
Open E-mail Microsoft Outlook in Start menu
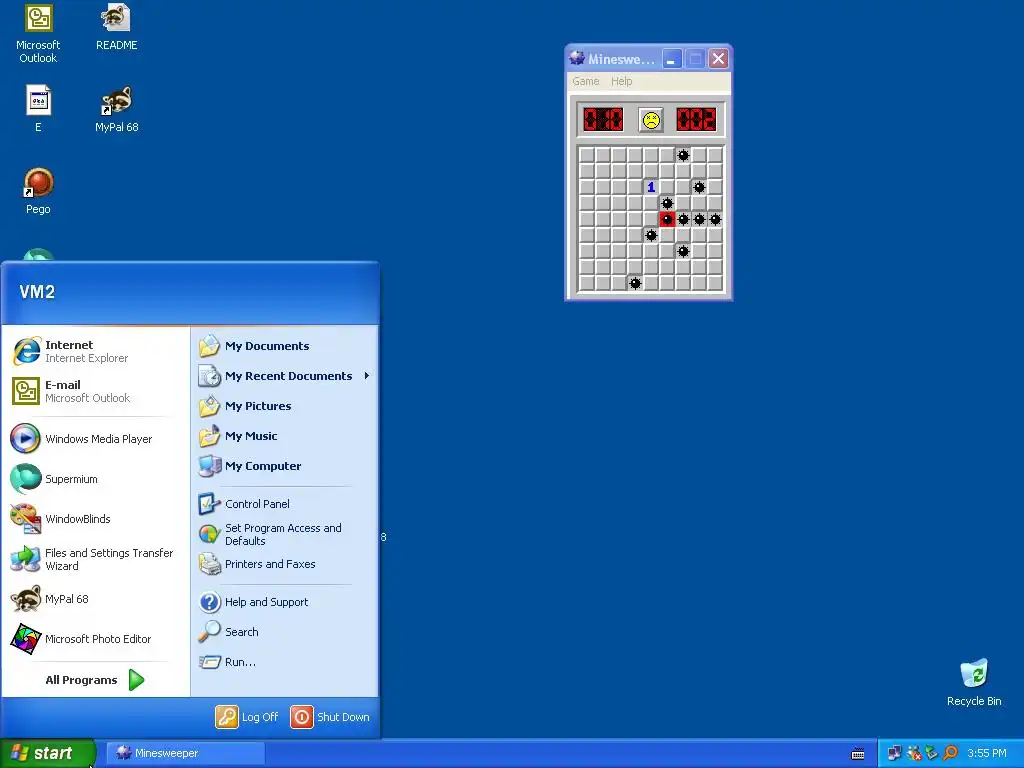click(x=95, y=391)
